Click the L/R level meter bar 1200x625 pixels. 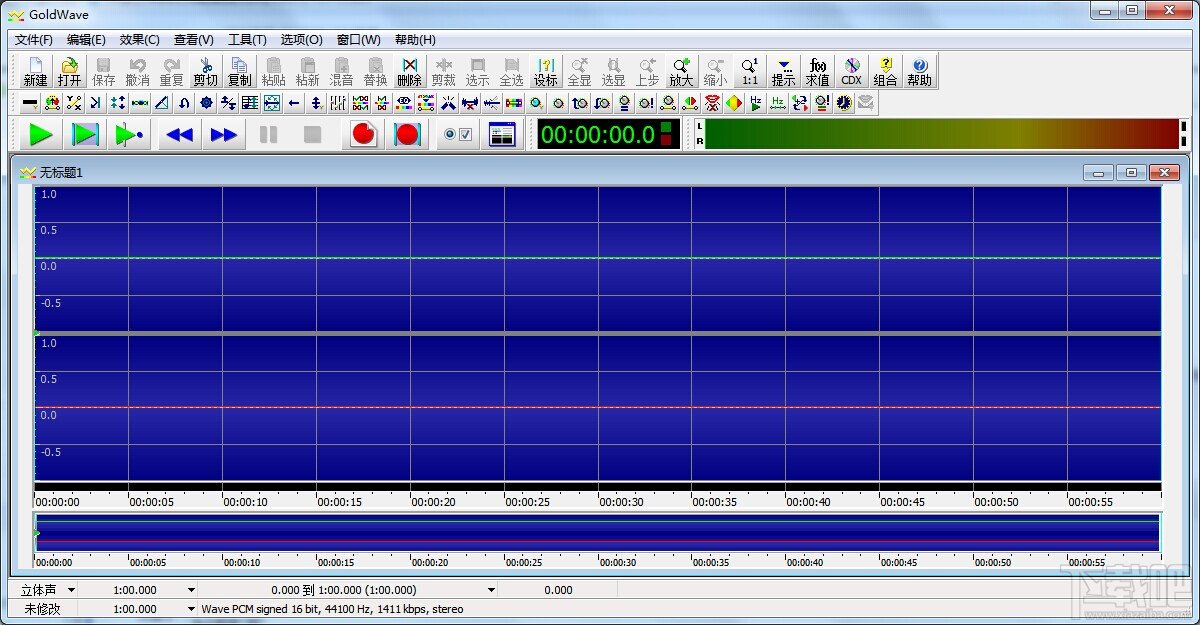(942, 134)
